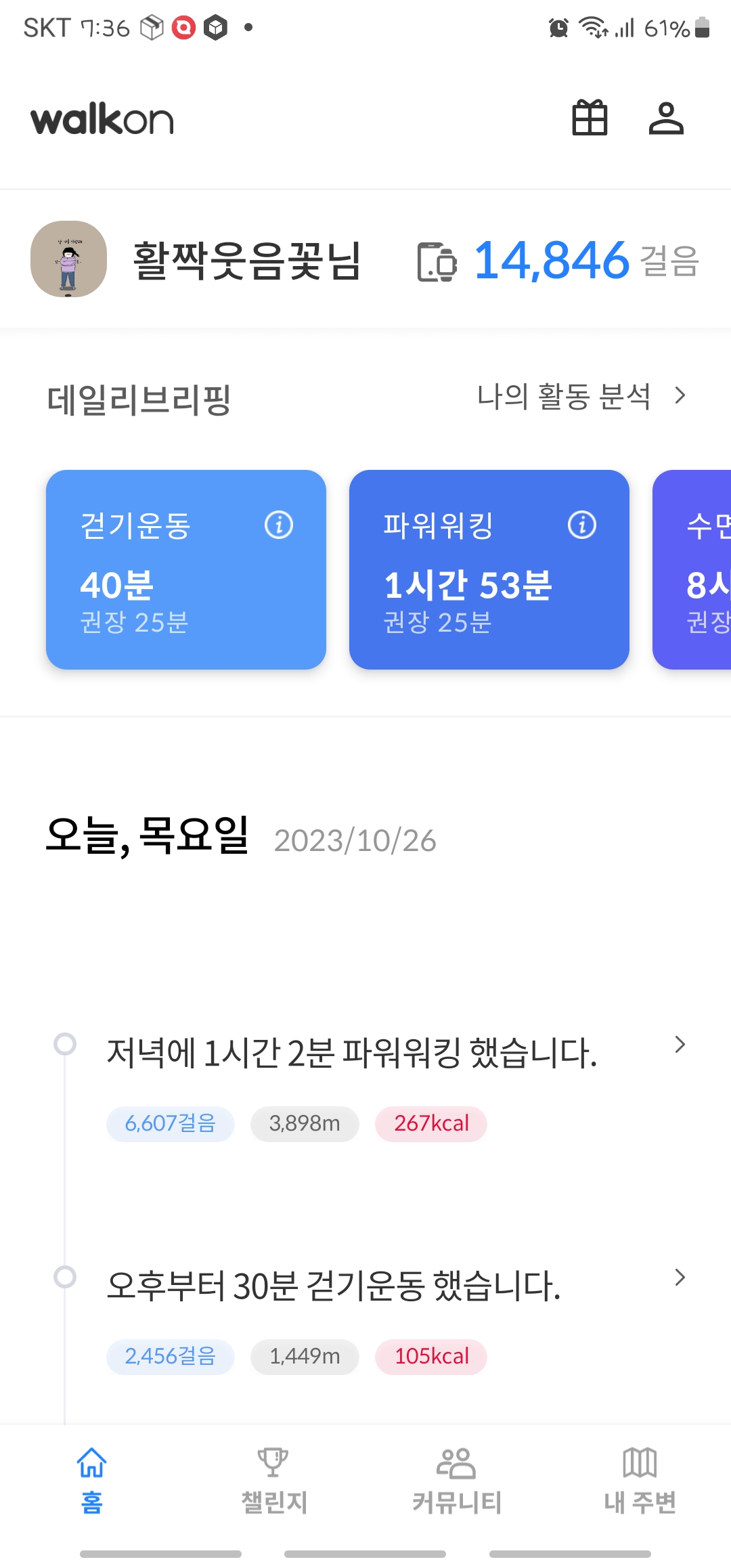Tap the device sync icon beside step count

coord(437,261)
